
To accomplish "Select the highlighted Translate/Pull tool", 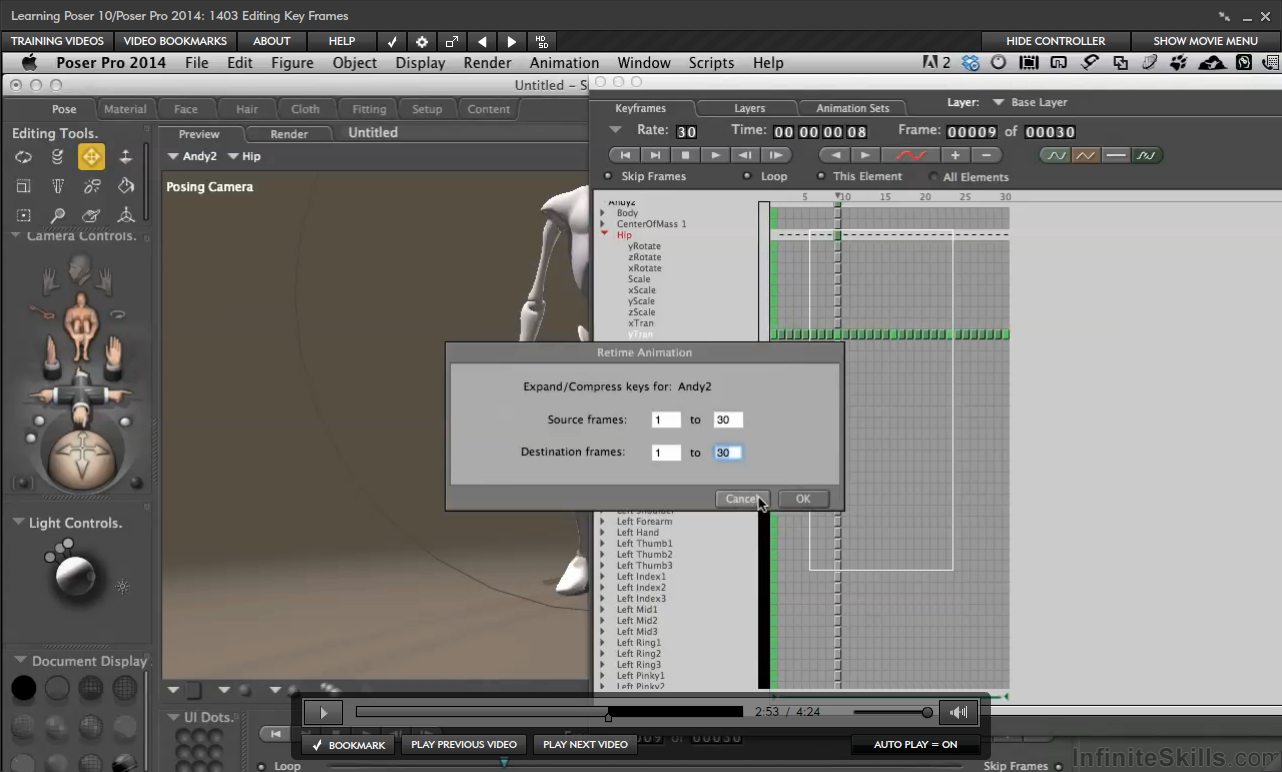I will (x=91, y=156).
